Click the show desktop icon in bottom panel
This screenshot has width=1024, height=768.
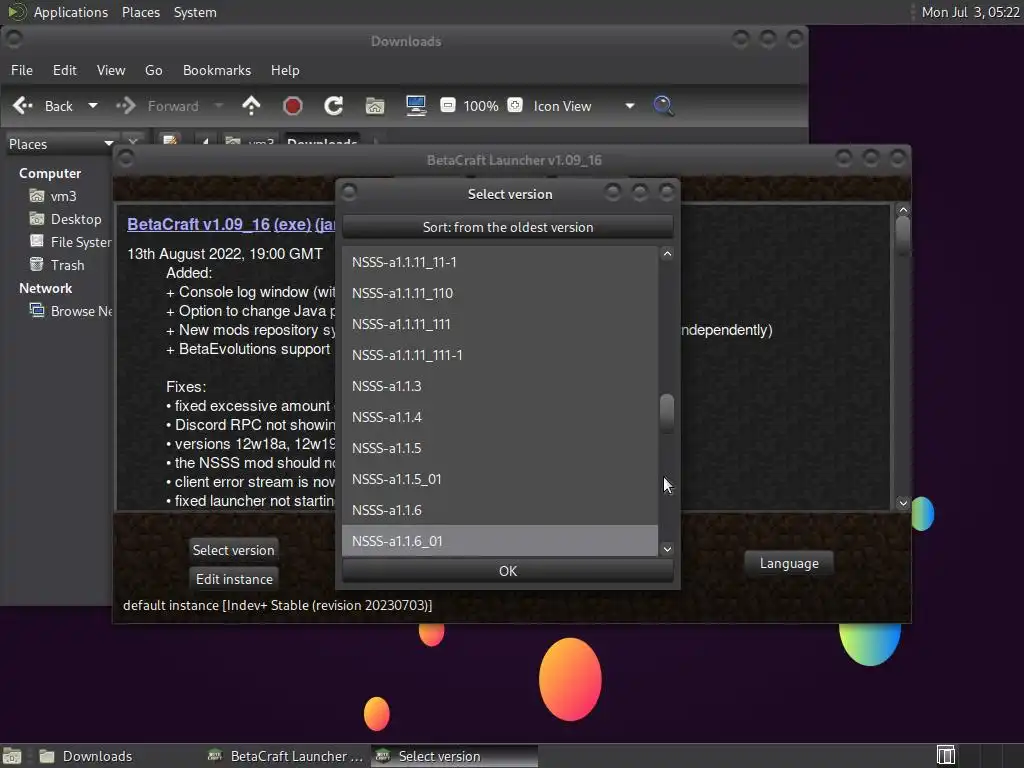(x=12, y=756)
